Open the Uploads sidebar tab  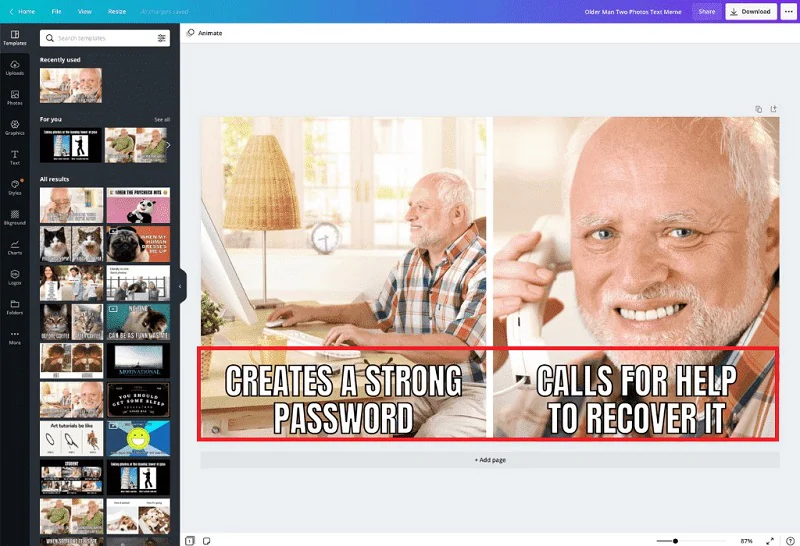(15, 68)
